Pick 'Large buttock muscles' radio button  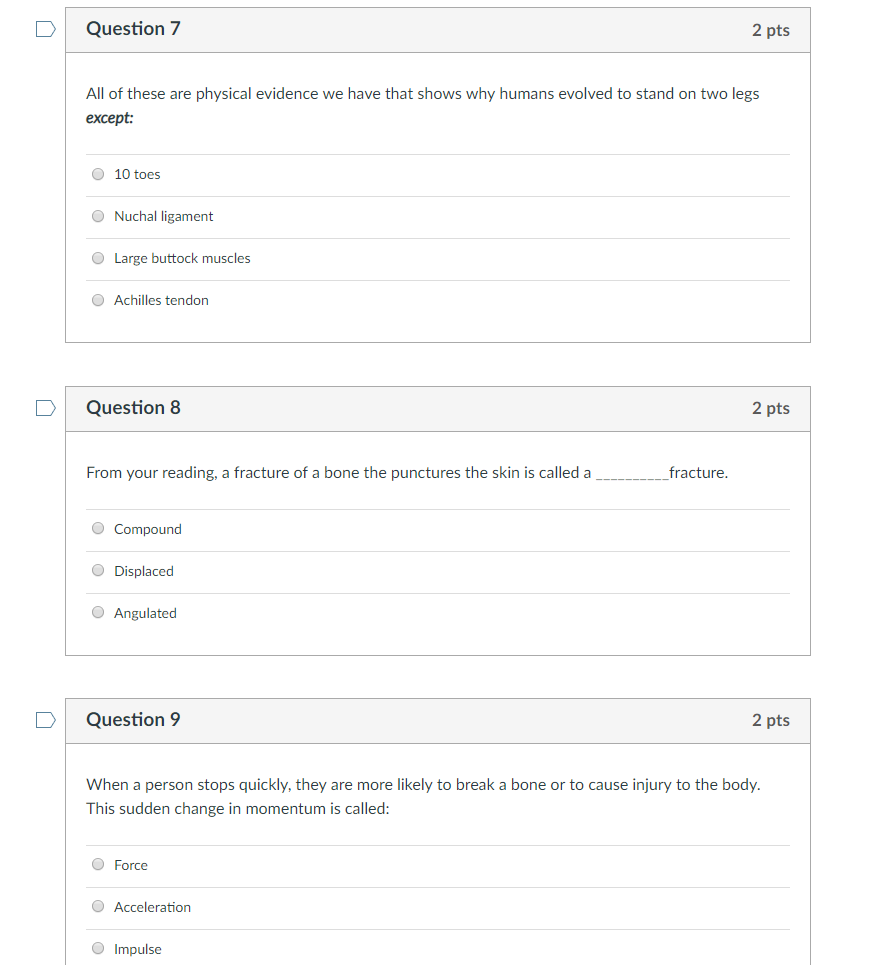98,258
